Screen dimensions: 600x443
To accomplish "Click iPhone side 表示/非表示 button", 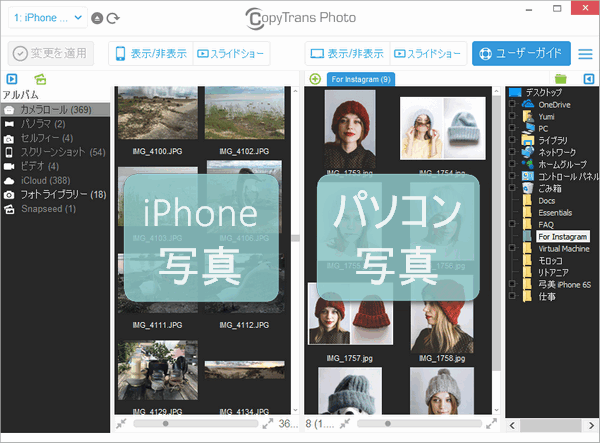I will pyautogui.click(x=151, y=54).
